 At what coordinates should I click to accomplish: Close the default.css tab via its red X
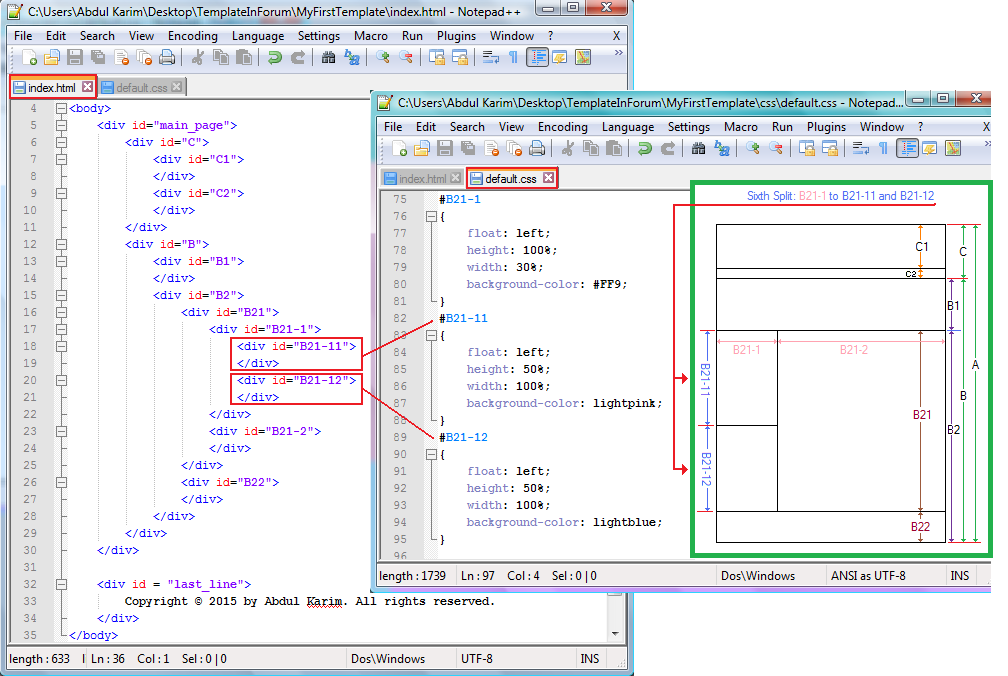(x=548, y=178)
